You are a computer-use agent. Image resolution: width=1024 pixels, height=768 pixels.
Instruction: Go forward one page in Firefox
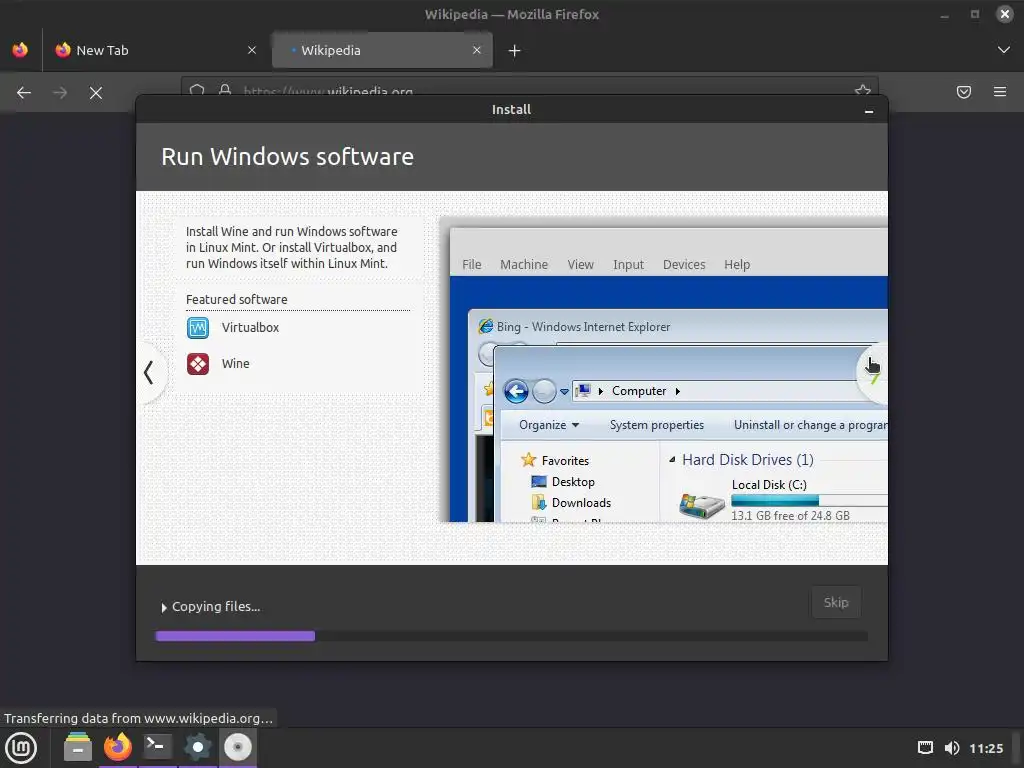click(x=60, y=93)
